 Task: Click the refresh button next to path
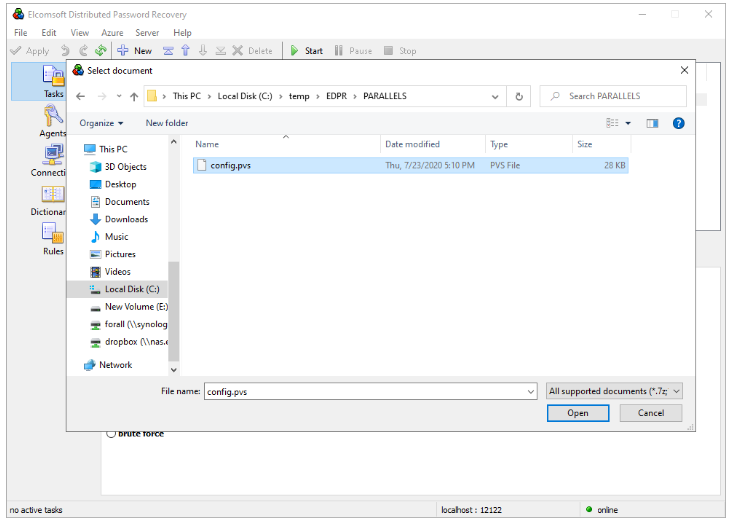[519, 96]
